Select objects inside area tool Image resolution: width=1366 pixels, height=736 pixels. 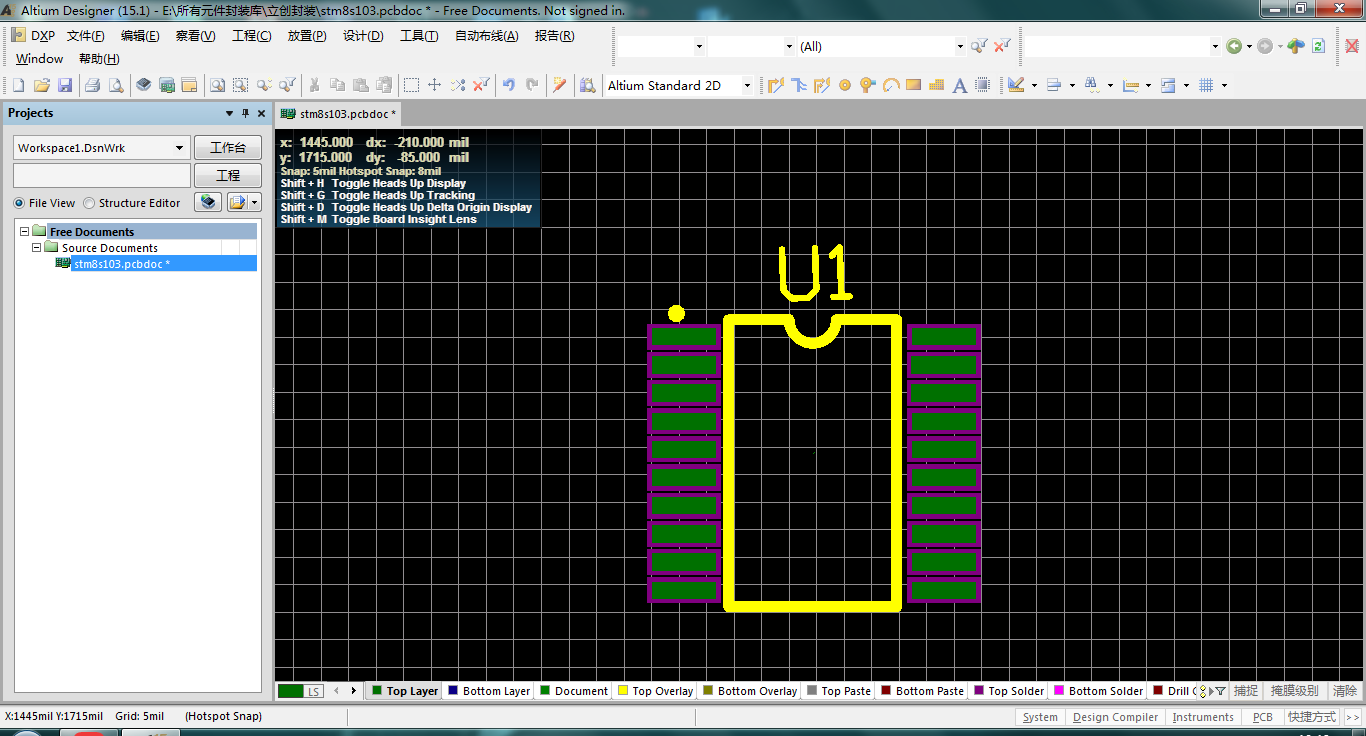click(411, 85)
